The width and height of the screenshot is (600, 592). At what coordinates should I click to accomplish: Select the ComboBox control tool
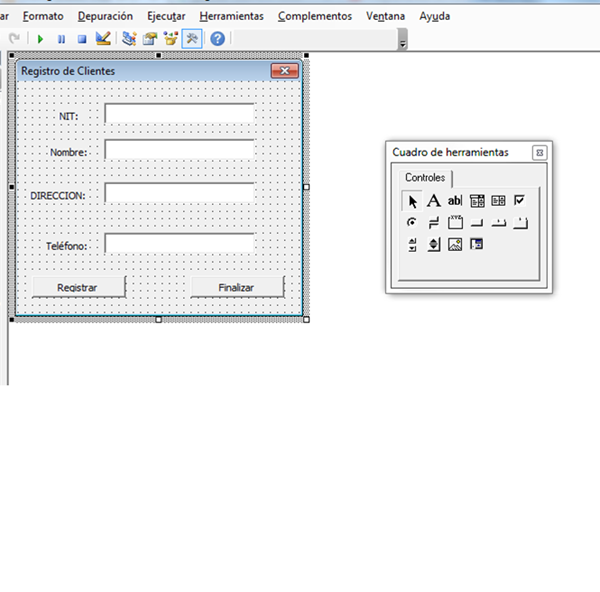coord(477,201)
